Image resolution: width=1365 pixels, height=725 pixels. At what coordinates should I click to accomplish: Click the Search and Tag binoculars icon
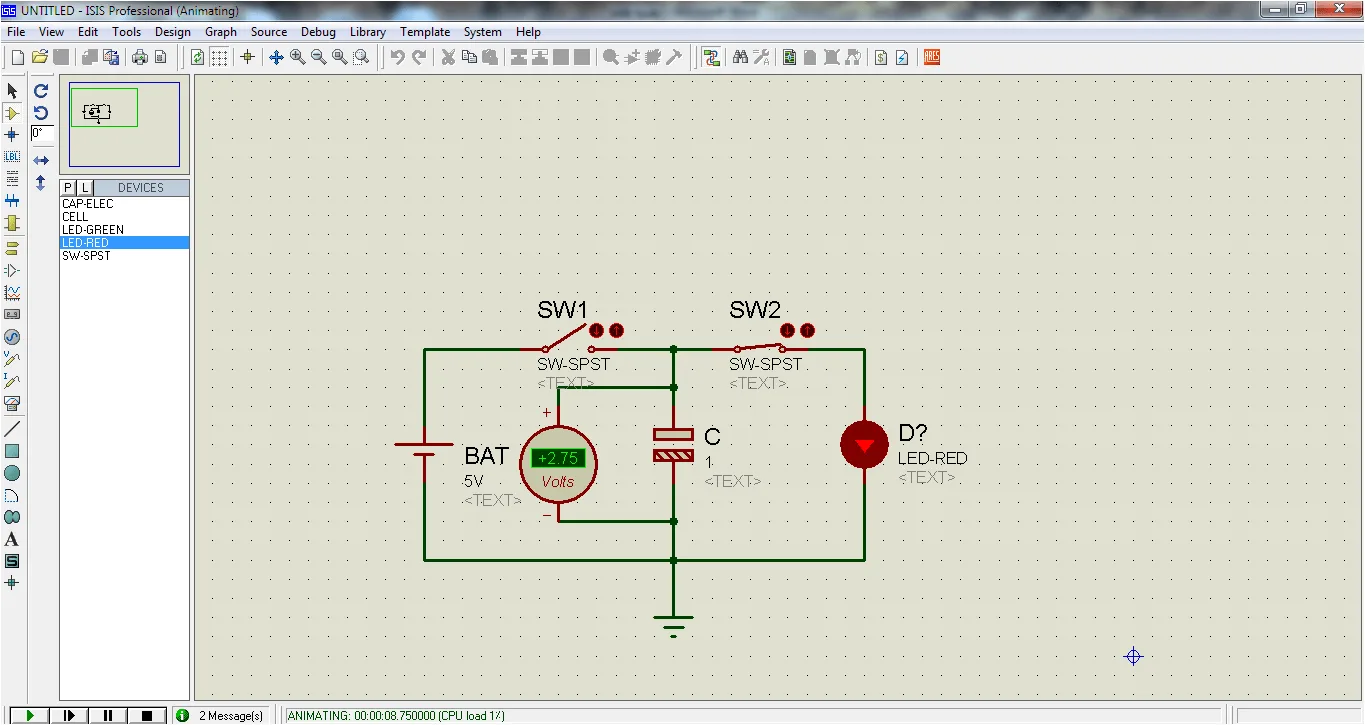pyautogui.click(x=740, y=58)
